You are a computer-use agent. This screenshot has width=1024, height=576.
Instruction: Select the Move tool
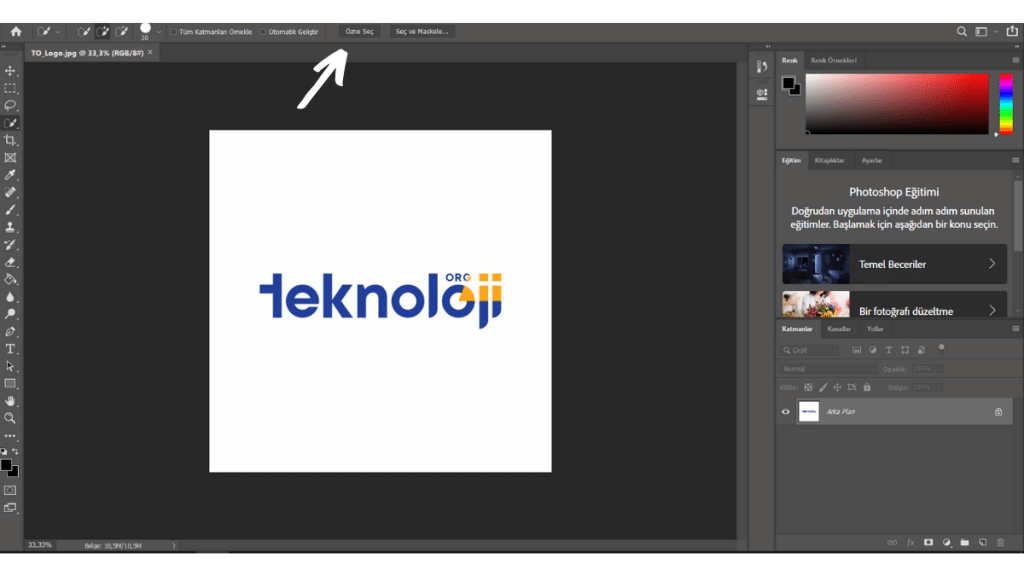click(x=10, y=71)
